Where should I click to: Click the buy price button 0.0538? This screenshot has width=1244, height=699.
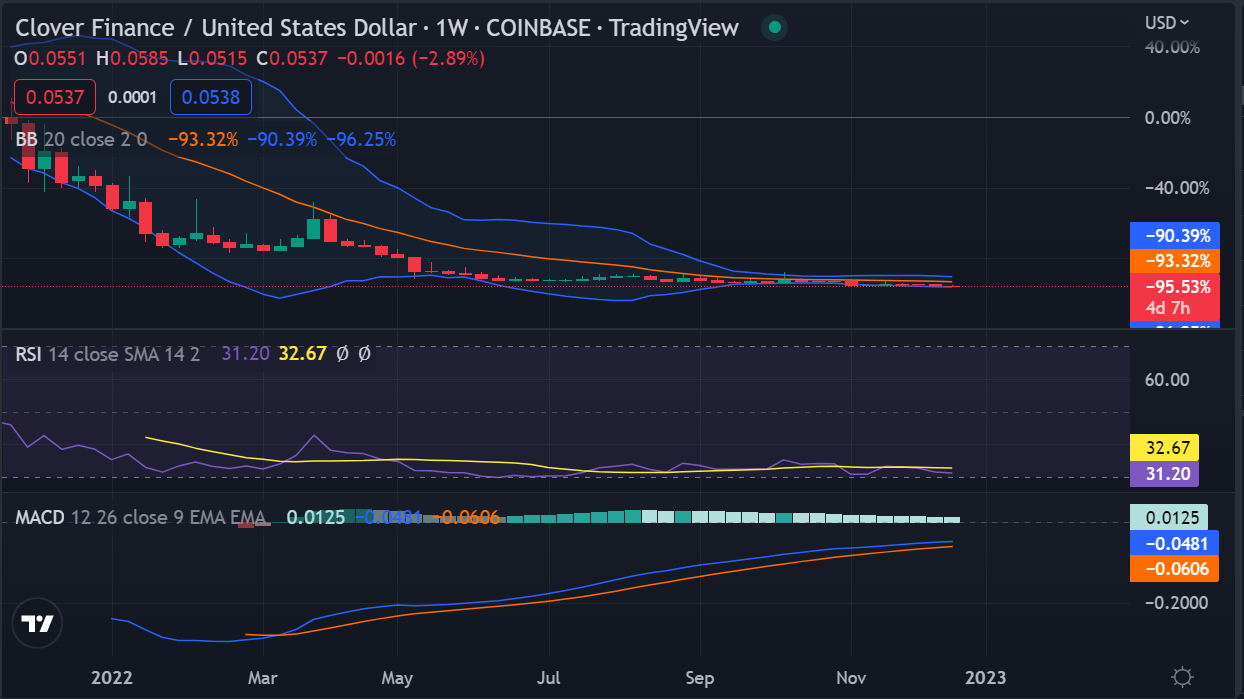tap(210, 97)
